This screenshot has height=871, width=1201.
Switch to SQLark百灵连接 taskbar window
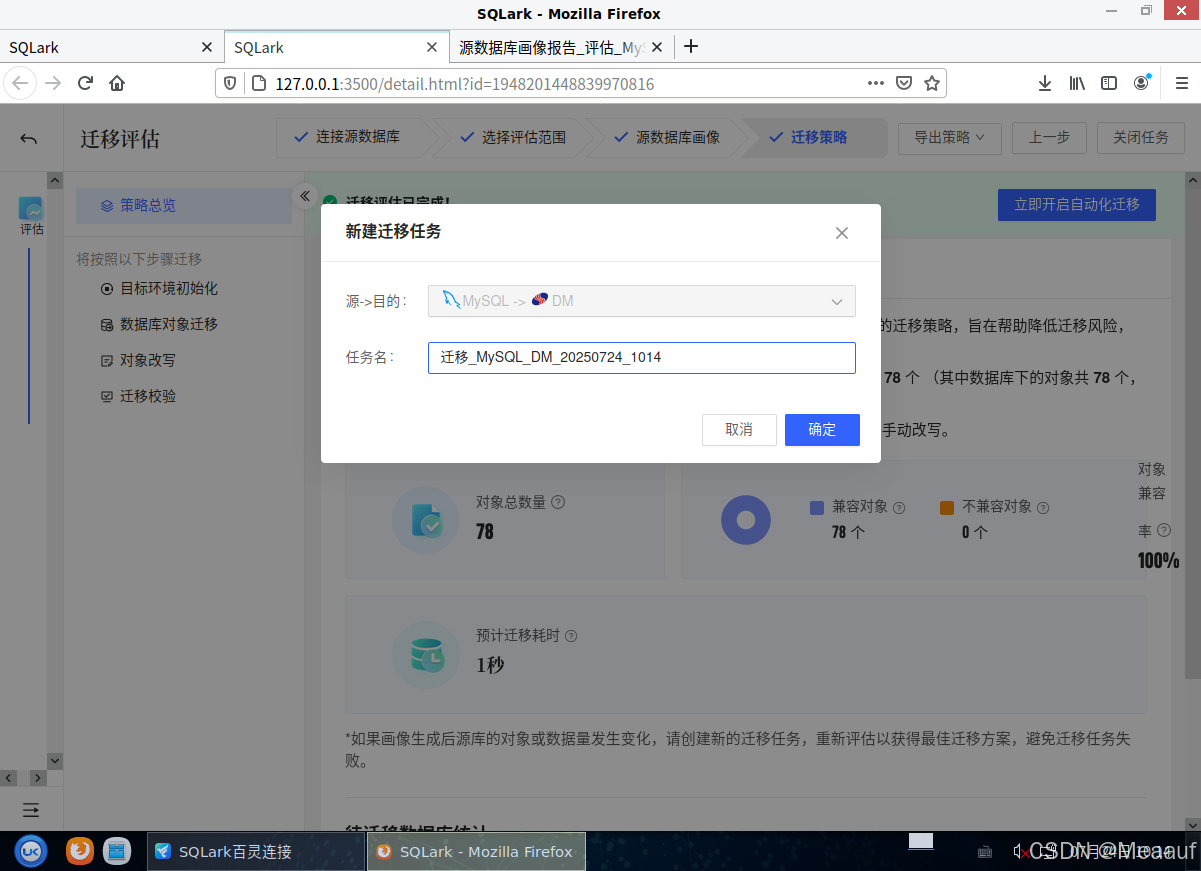coord(256,851)
